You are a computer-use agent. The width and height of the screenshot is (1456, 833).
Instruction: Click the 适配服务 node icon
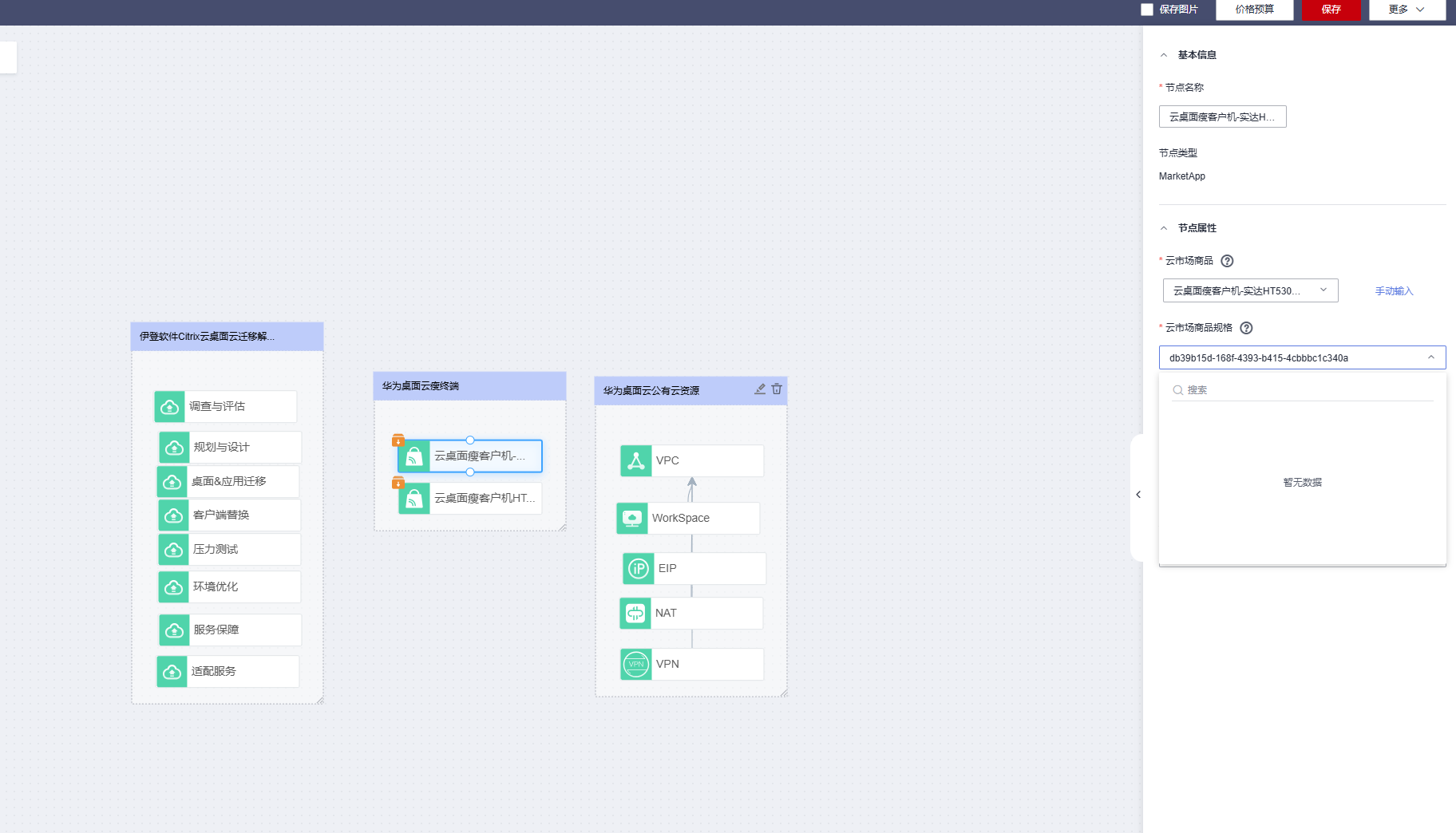click(172, 672)
